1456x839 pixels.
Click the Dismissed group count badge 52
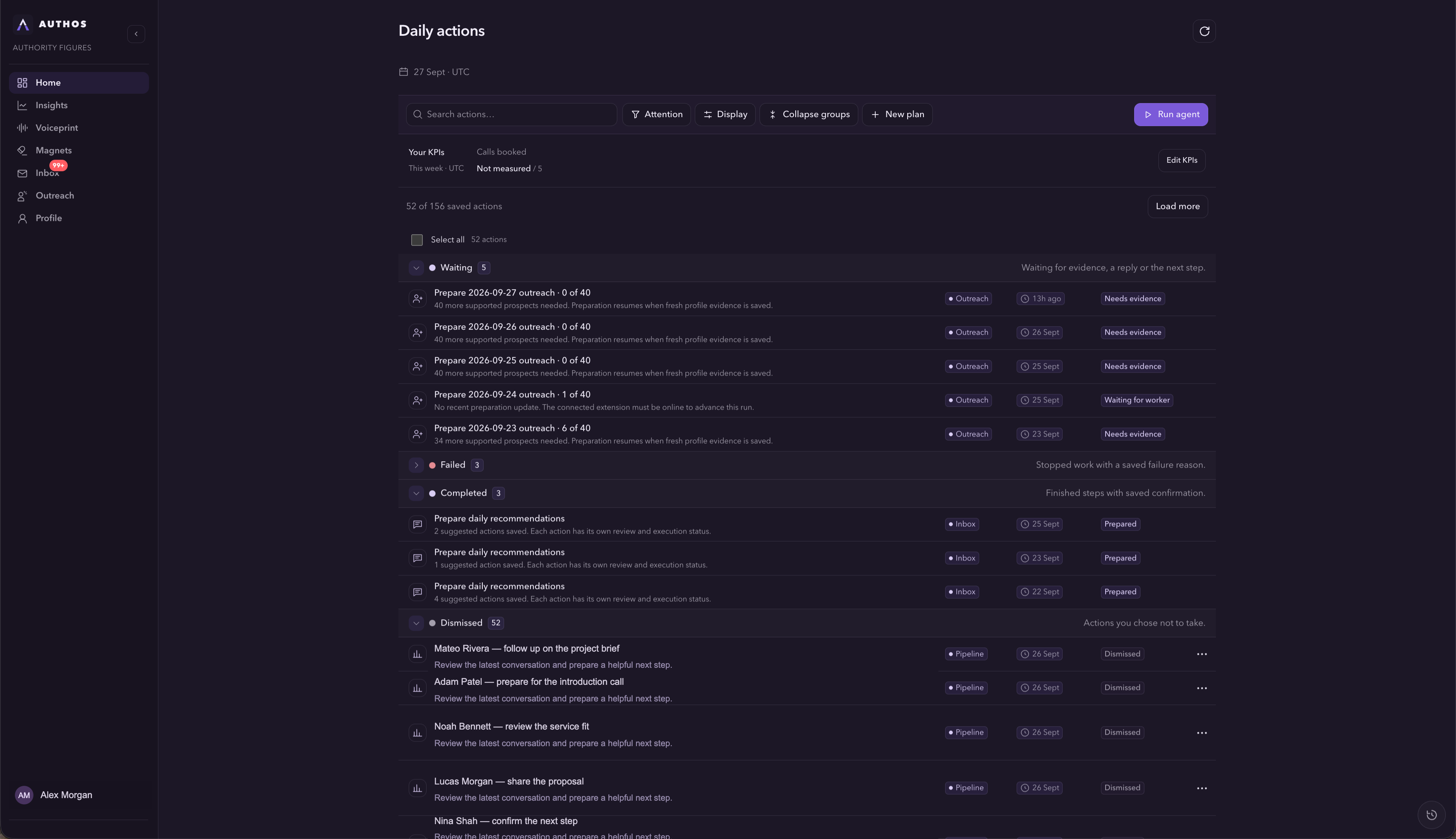pyautogui.click(x=496, y=623)
